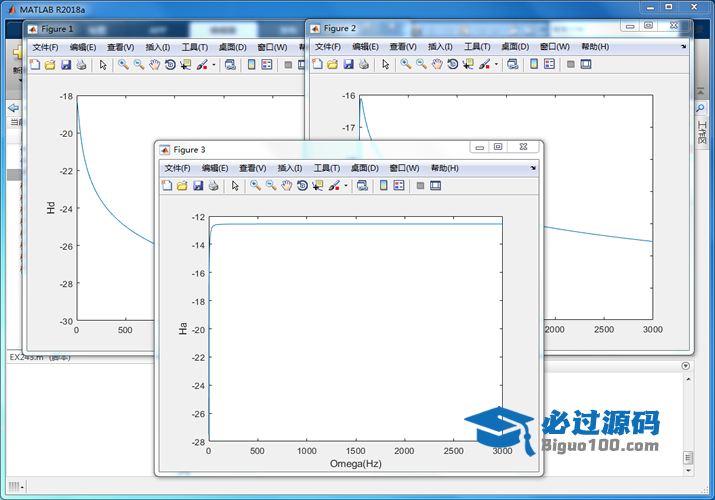Select Pan hand tool in Figure 1
The width and height of the screenshot is (715, 500).
tap(154, 65)
